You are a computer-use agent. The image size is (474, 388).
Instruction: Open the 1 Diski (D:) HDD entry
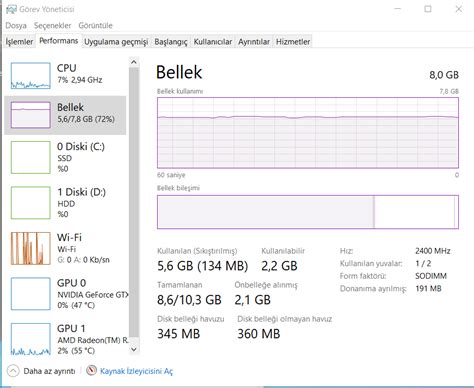coord(65,203)
